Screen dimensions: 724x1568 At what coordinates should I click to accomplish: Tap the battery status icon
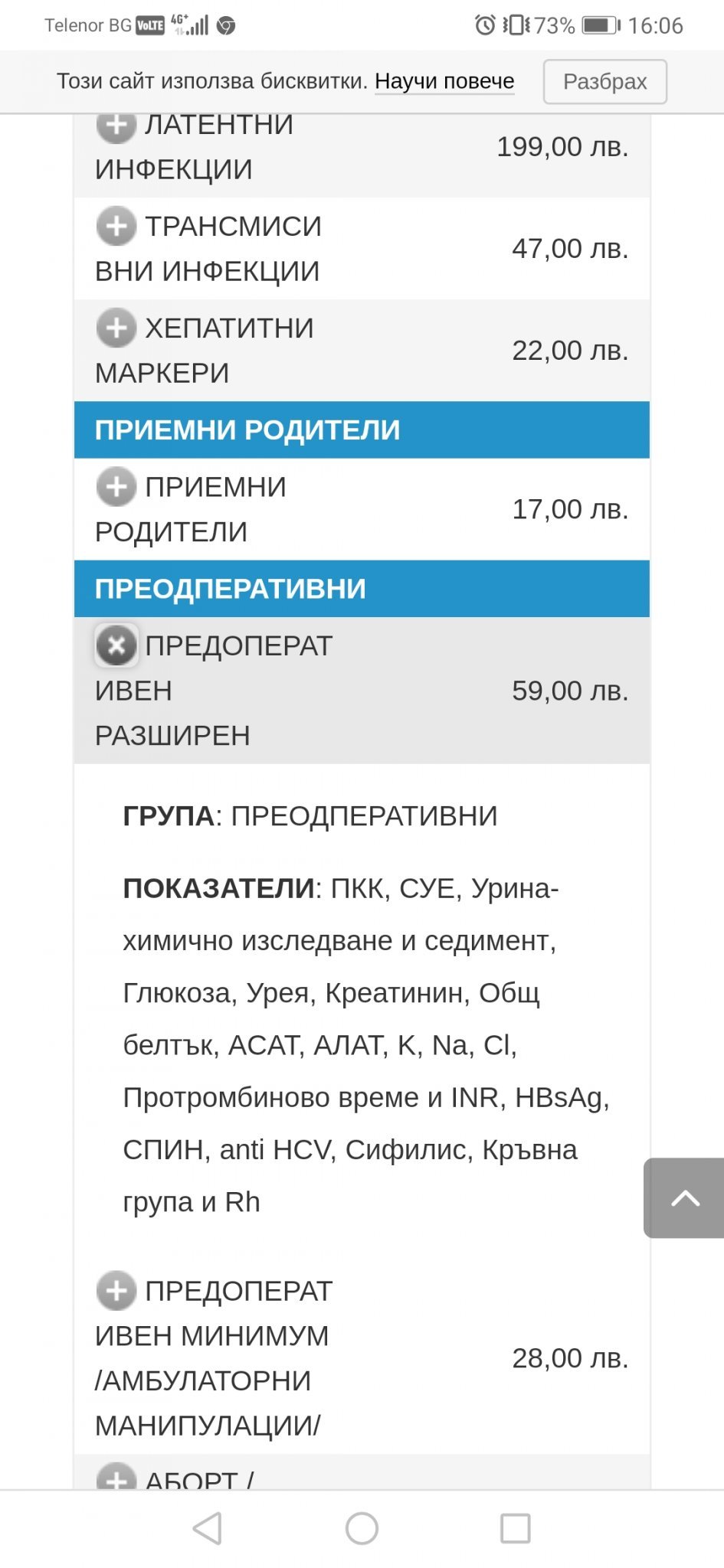pos(601,25)
